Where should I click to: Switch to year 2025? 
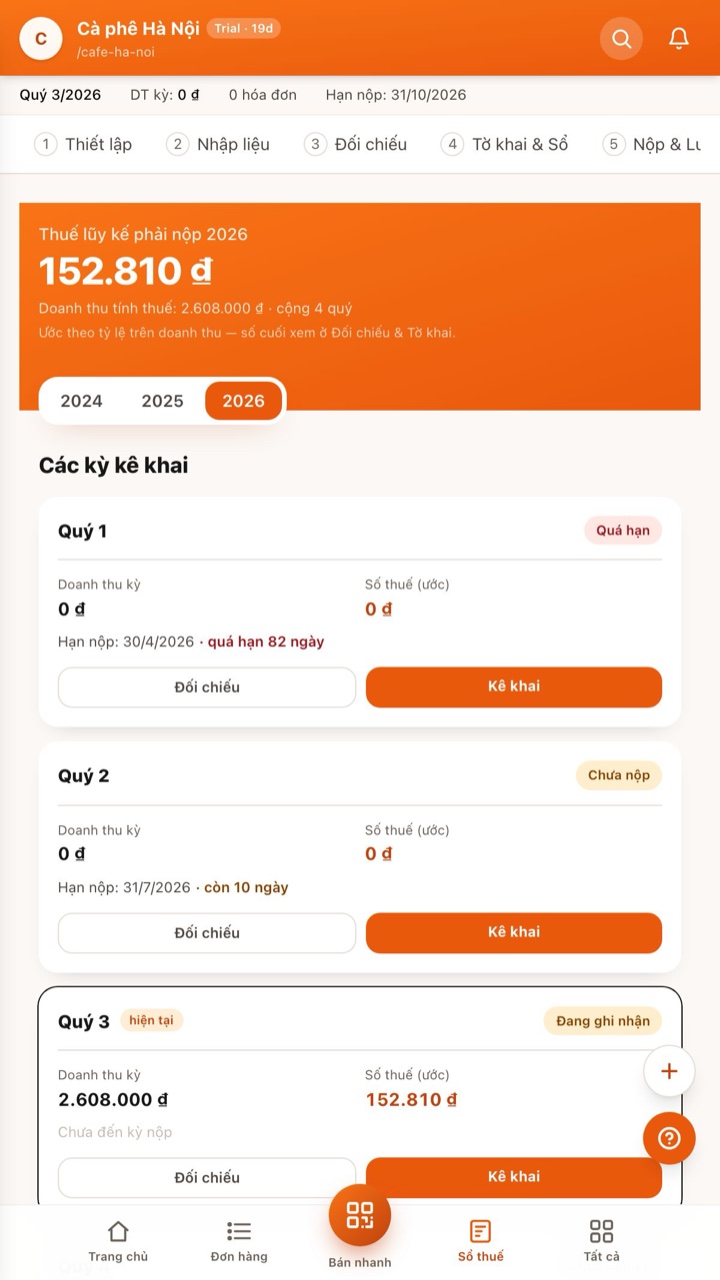162,401
